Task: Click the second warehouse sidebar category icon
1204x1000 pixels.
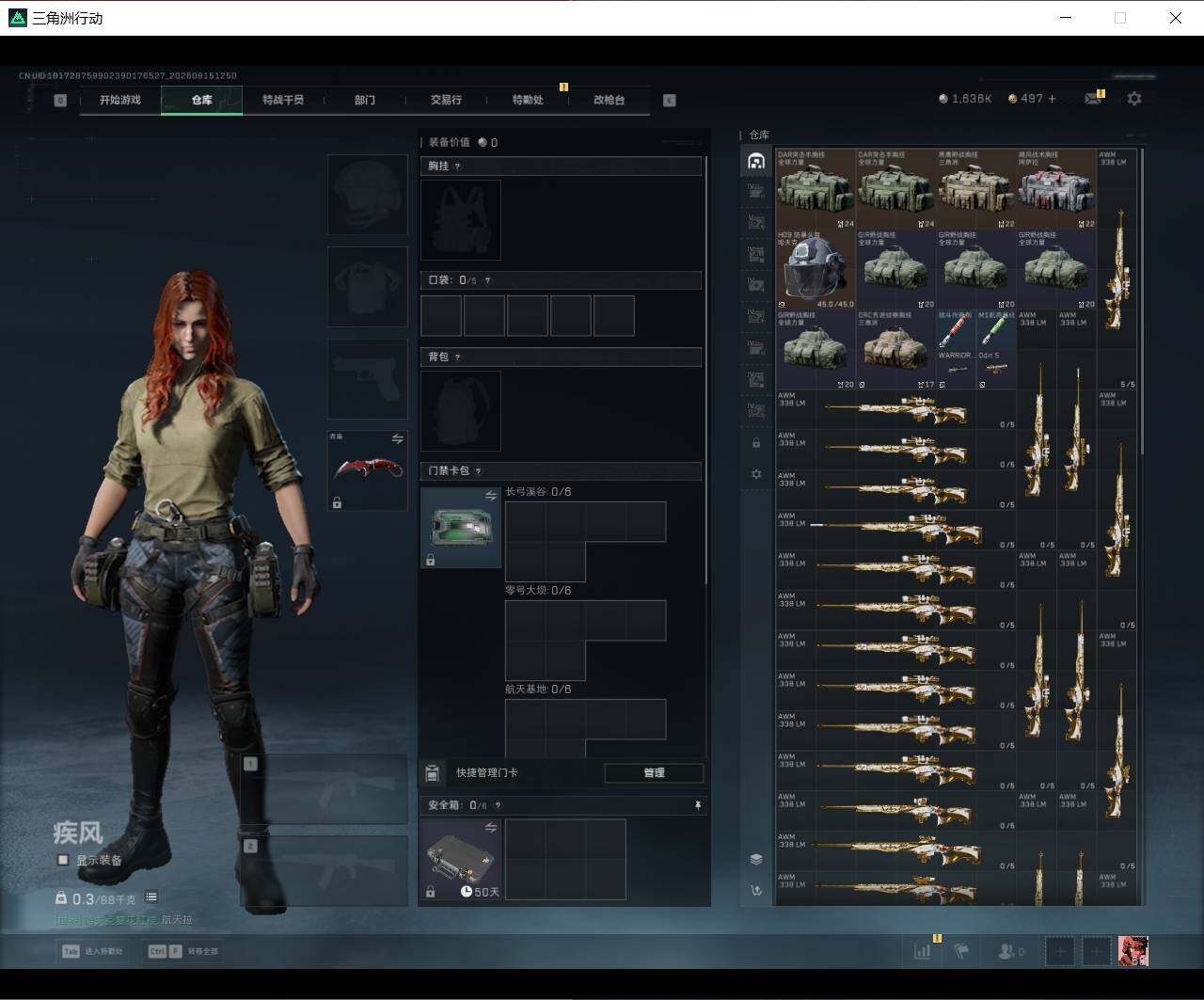Action: pyautogui.click(x=756, y=191)
